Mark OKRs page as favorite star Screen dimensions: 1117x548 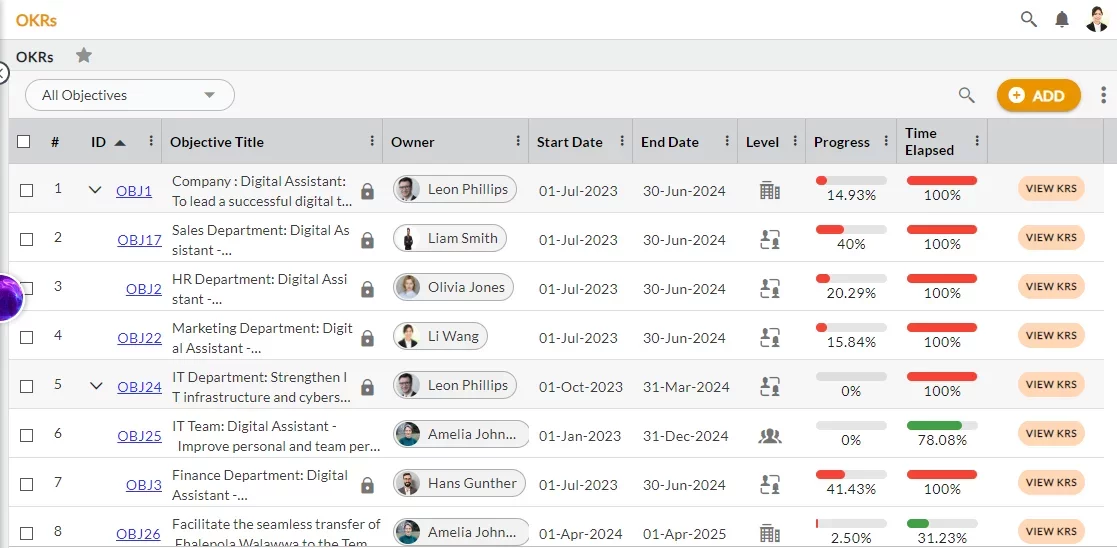point(84,56)
